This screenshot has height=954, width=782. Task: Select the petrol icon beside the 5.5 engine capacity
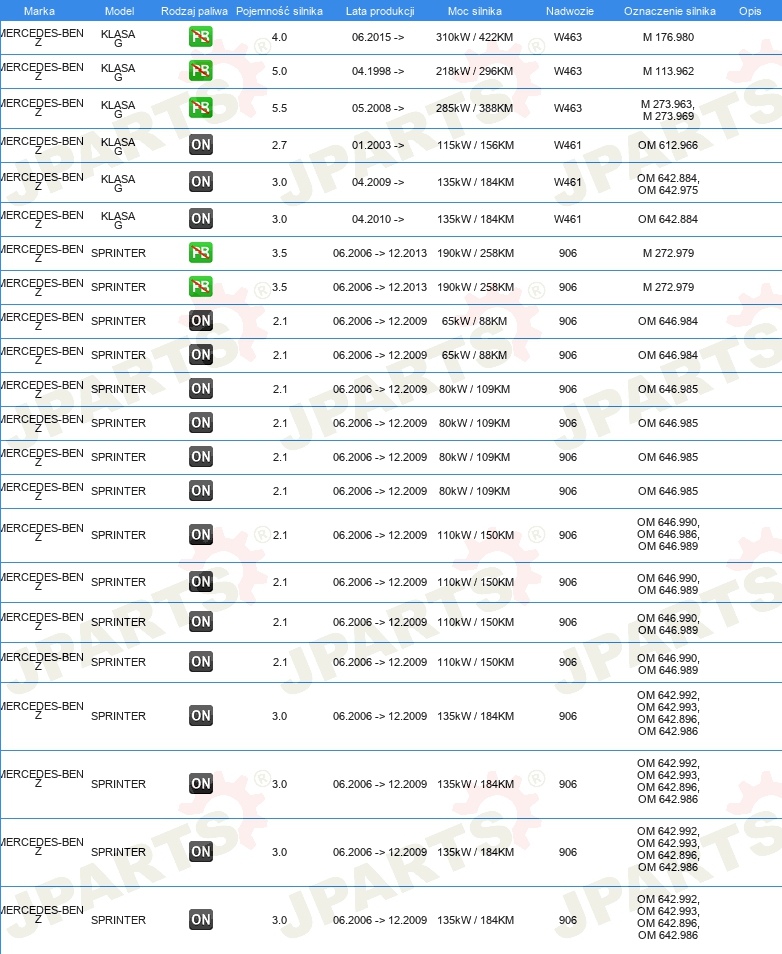click(200, 108)
